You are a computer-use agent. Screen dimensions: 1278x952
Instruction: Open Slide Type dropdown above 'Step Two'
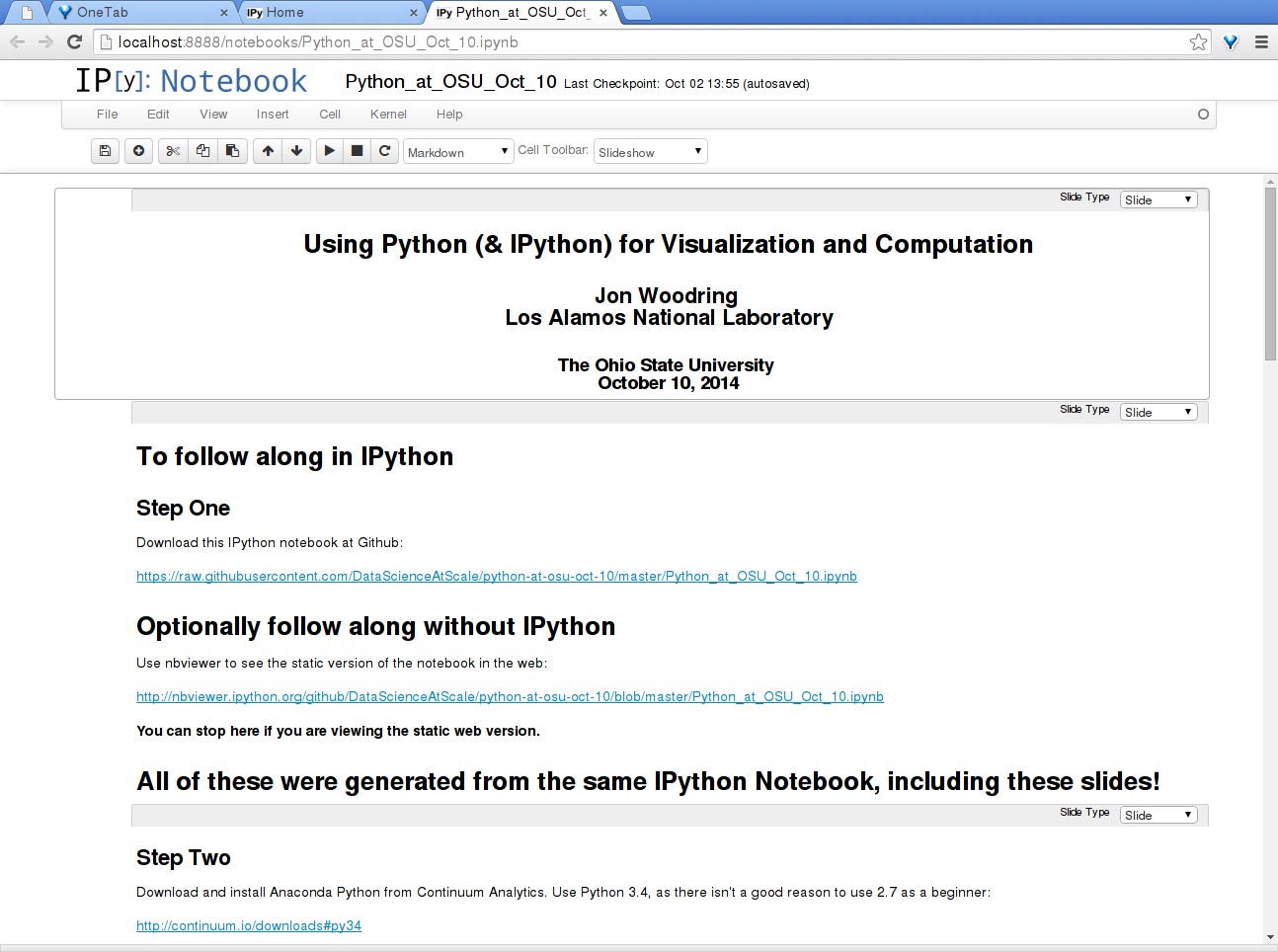[1158, 815]
